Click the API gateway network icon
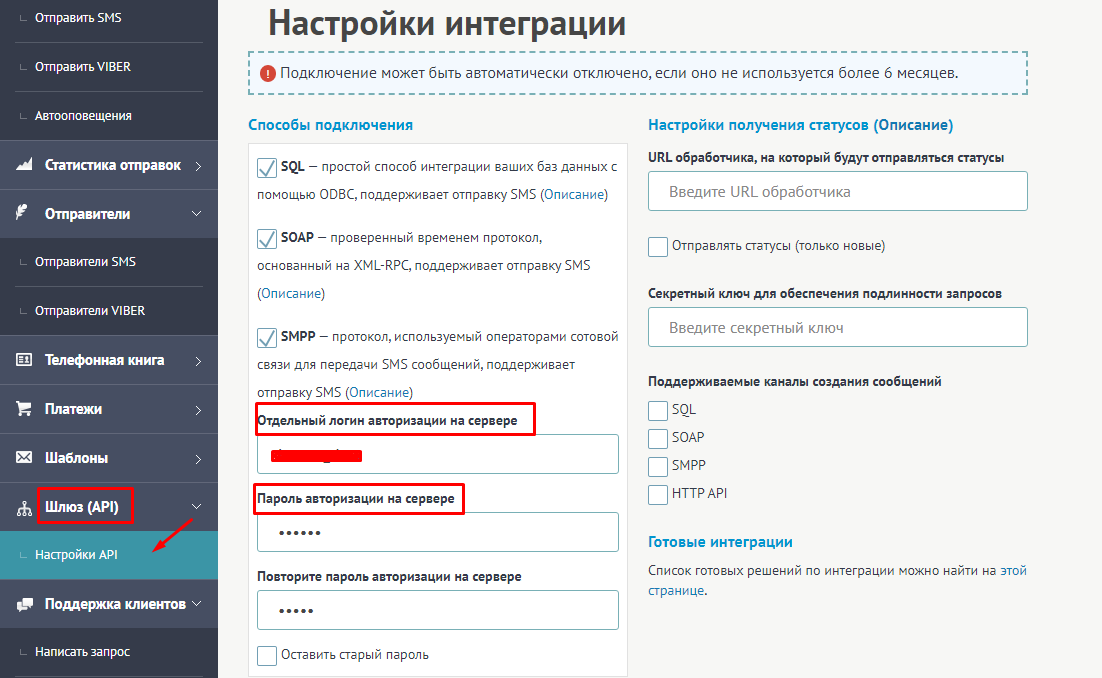 pos(24,508)
